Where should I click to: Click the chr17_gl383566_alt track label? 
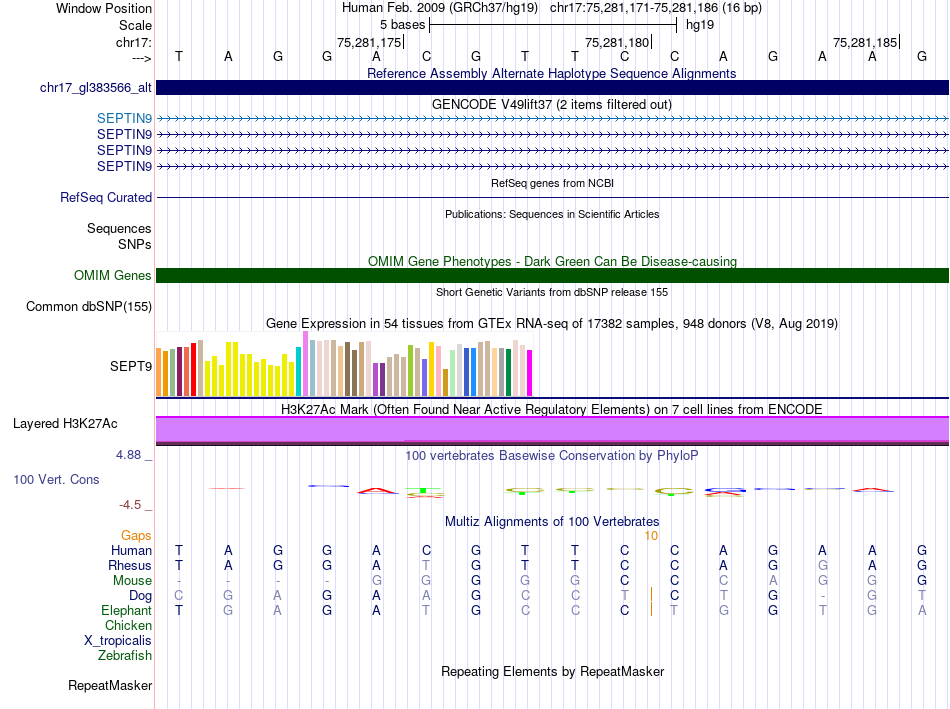[95, 88]
